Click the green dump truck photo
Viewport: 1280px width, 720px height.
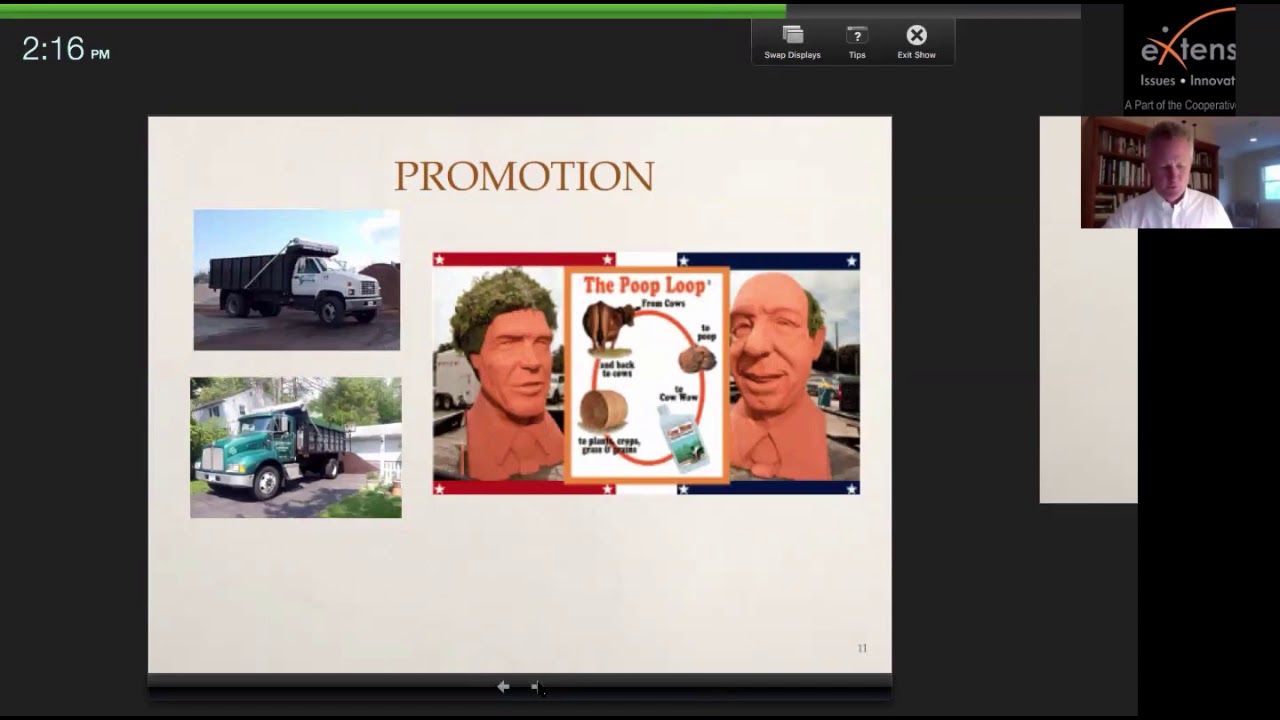pos(296,447)
